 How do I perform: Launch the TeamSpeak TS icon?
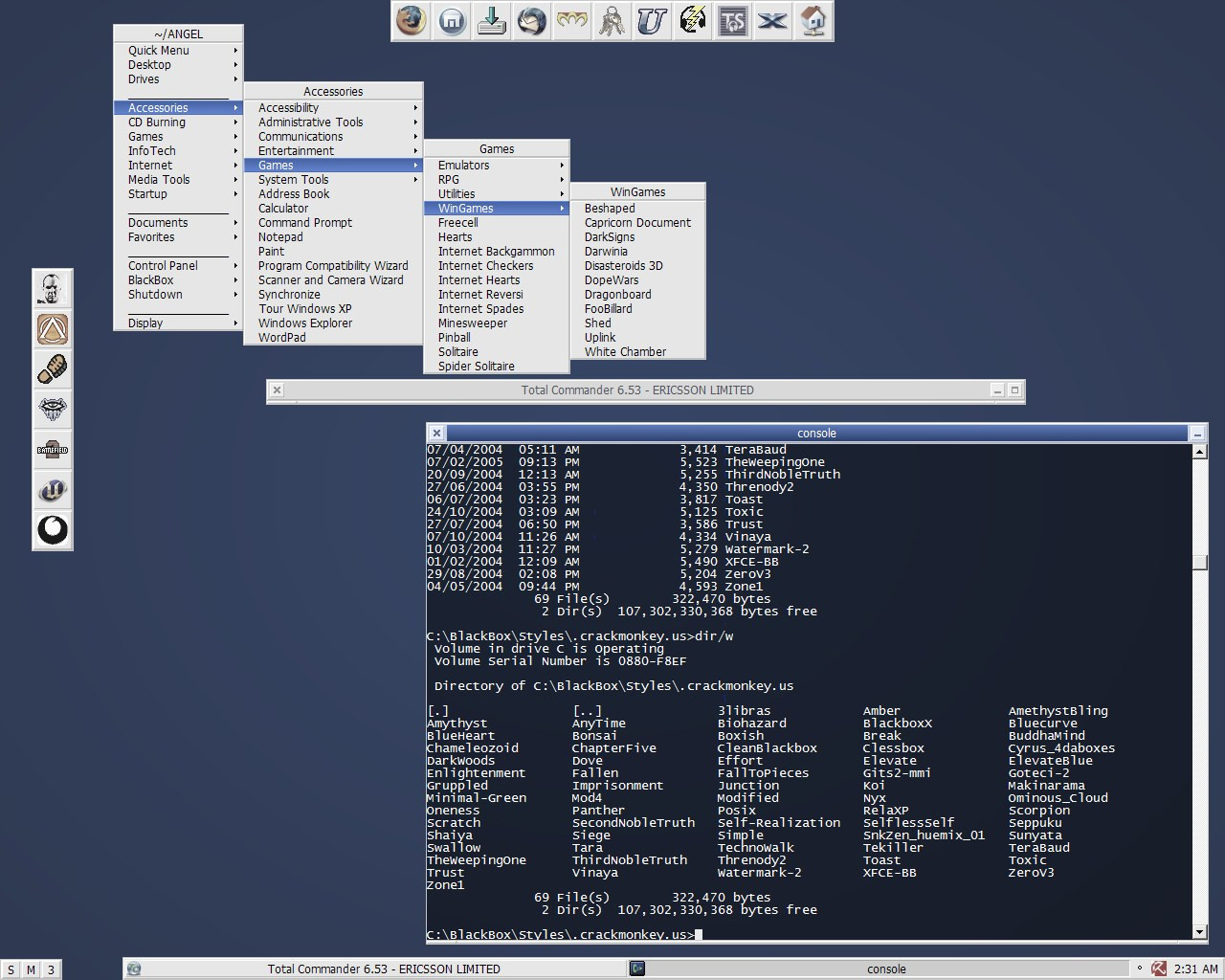pyautogui.click(x=732, y=20)
